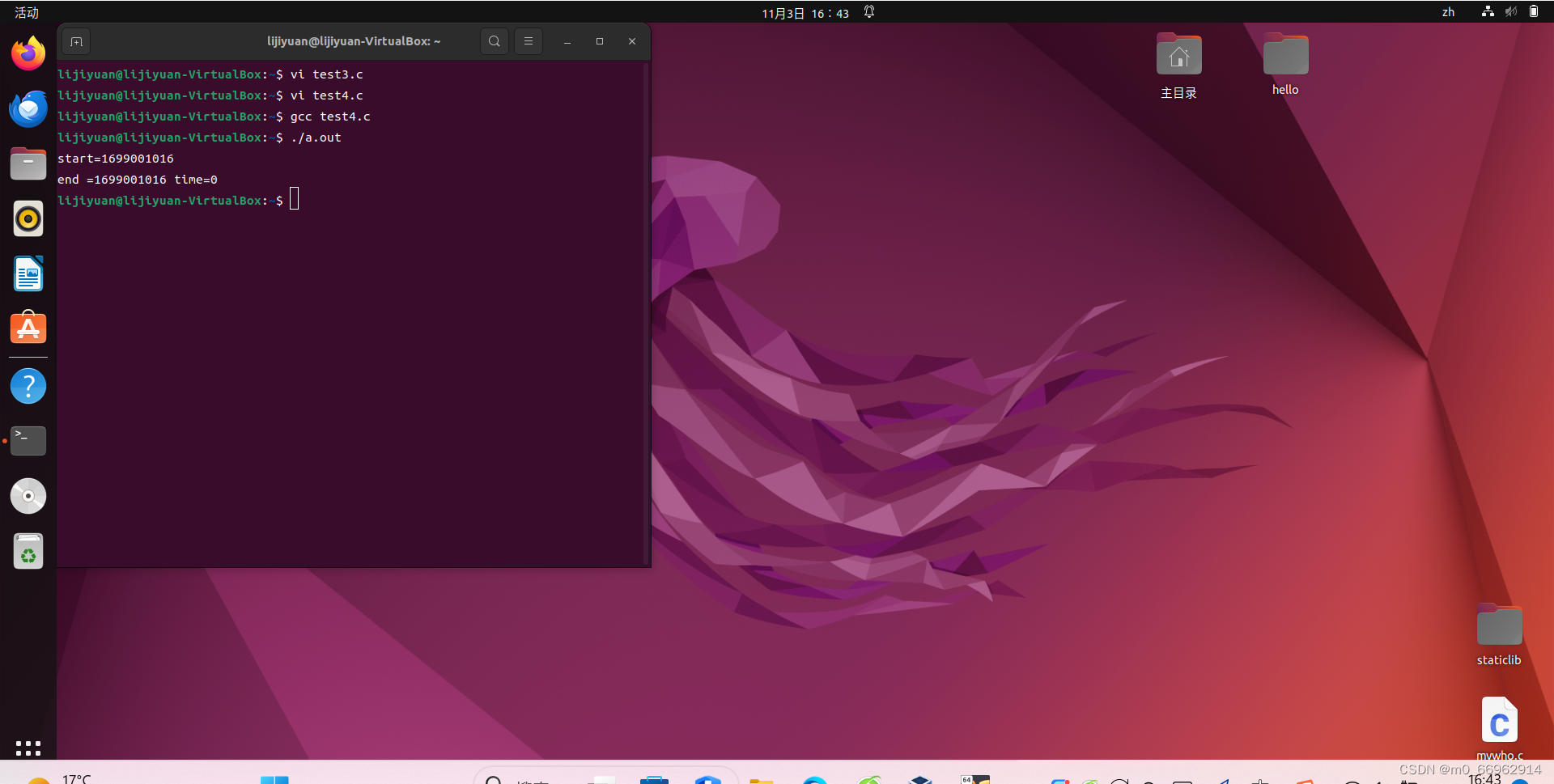Select the Terminal icon in dock

point(28,441)
